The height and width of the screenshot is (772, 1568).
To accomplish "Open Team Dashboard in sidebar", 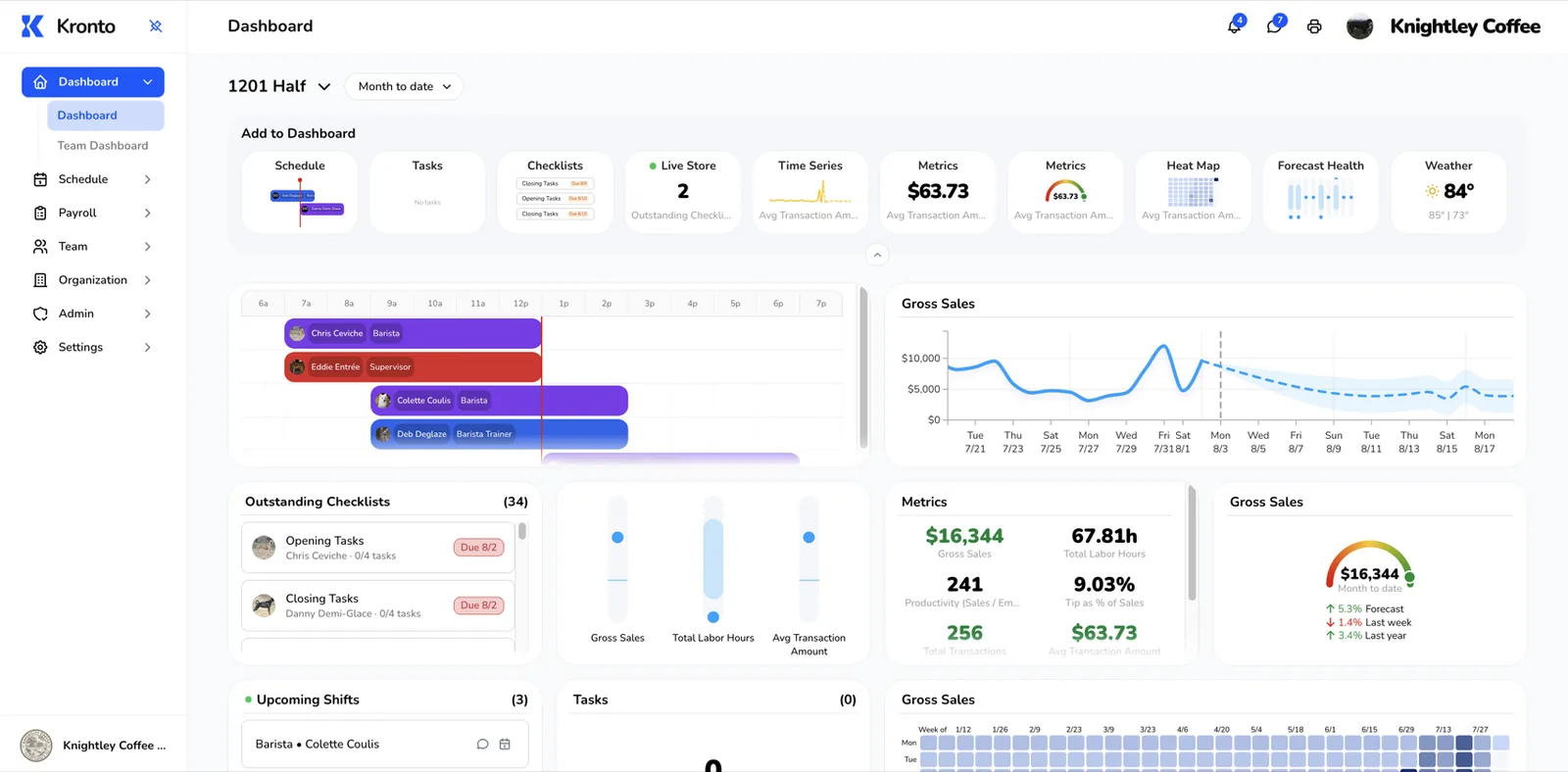I will tap(103, 146).
